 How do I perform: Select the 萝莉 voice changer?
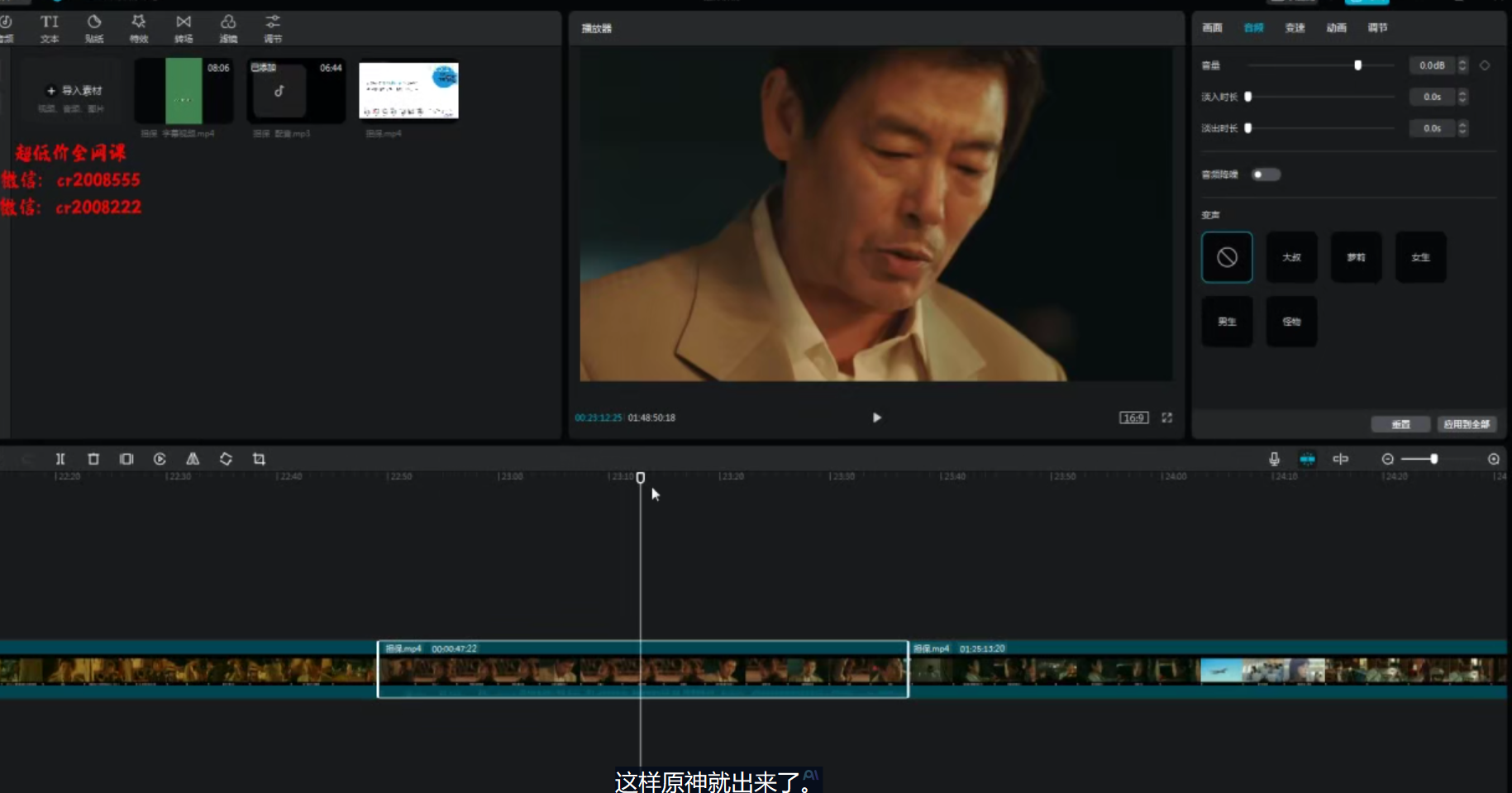(1356, 257)
